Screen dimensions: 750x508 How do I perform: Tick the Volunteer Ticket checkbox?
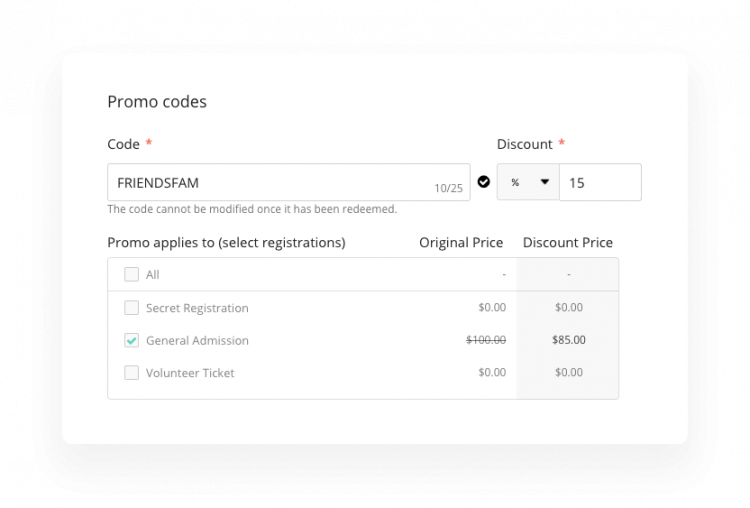coord(132,373)
